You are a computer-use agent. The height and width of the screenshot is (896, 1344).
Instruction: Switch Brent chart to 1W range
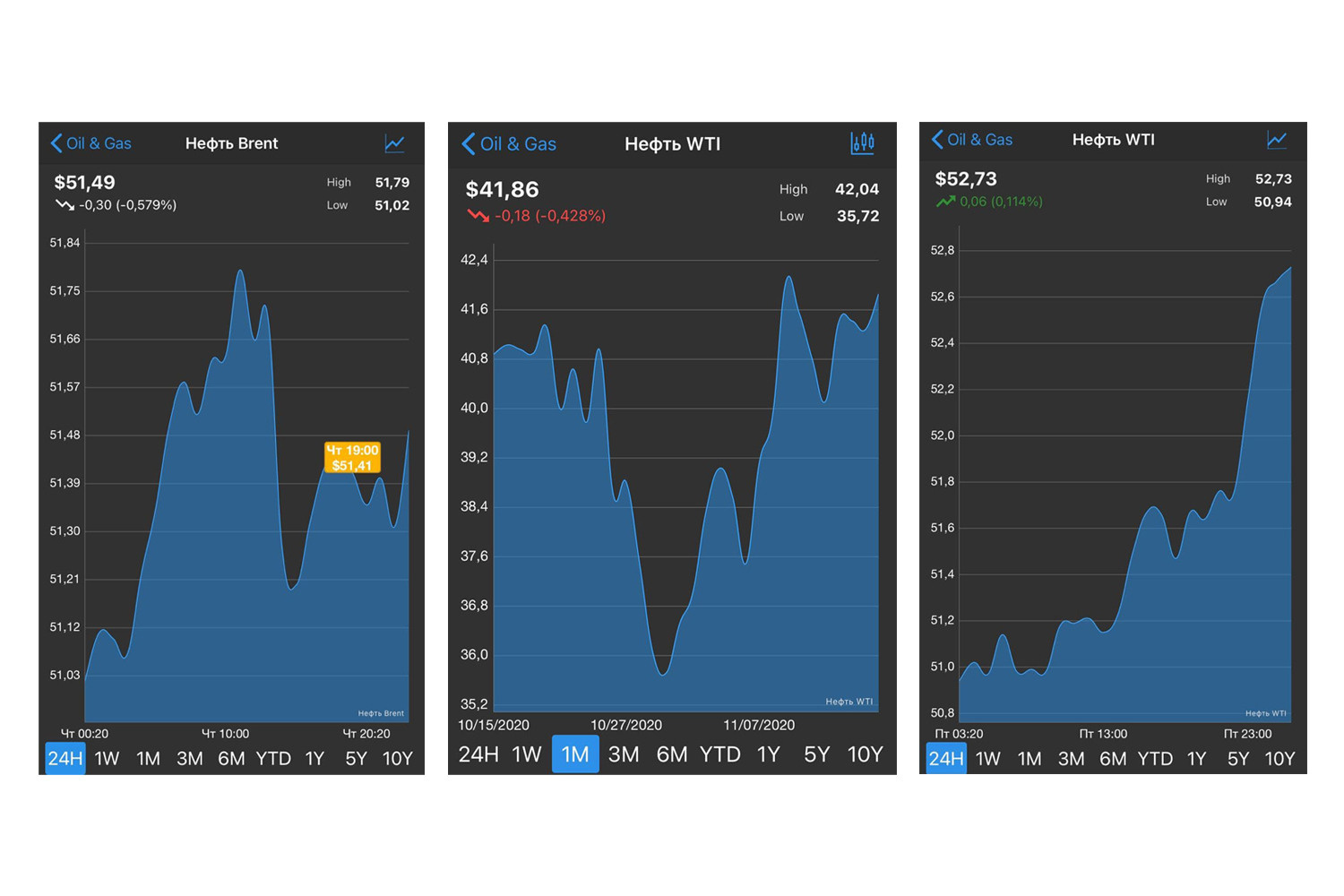click(107, 759)
